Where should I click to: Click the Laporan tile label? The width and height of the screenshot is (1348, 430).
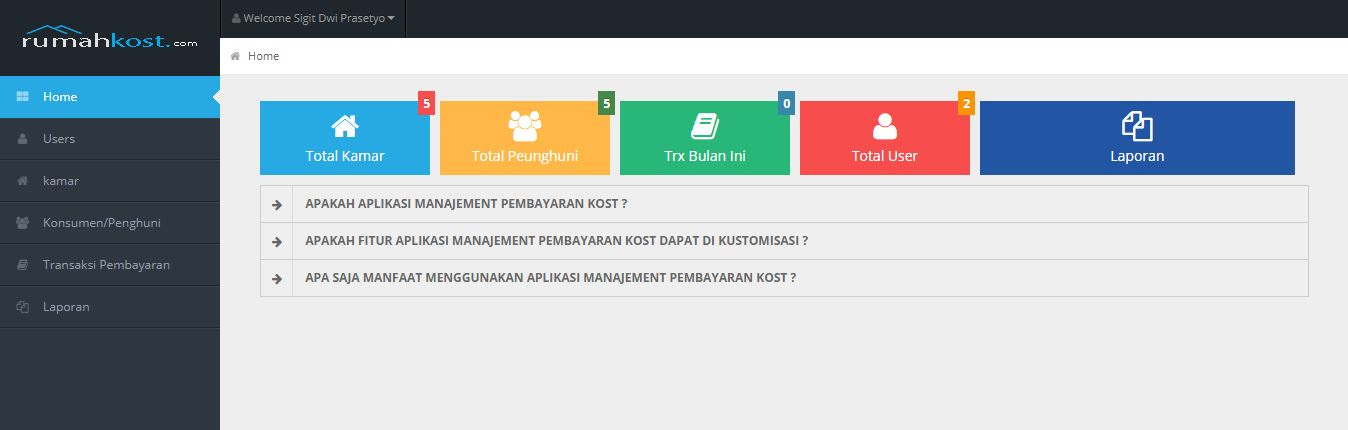coord(1137,156)
